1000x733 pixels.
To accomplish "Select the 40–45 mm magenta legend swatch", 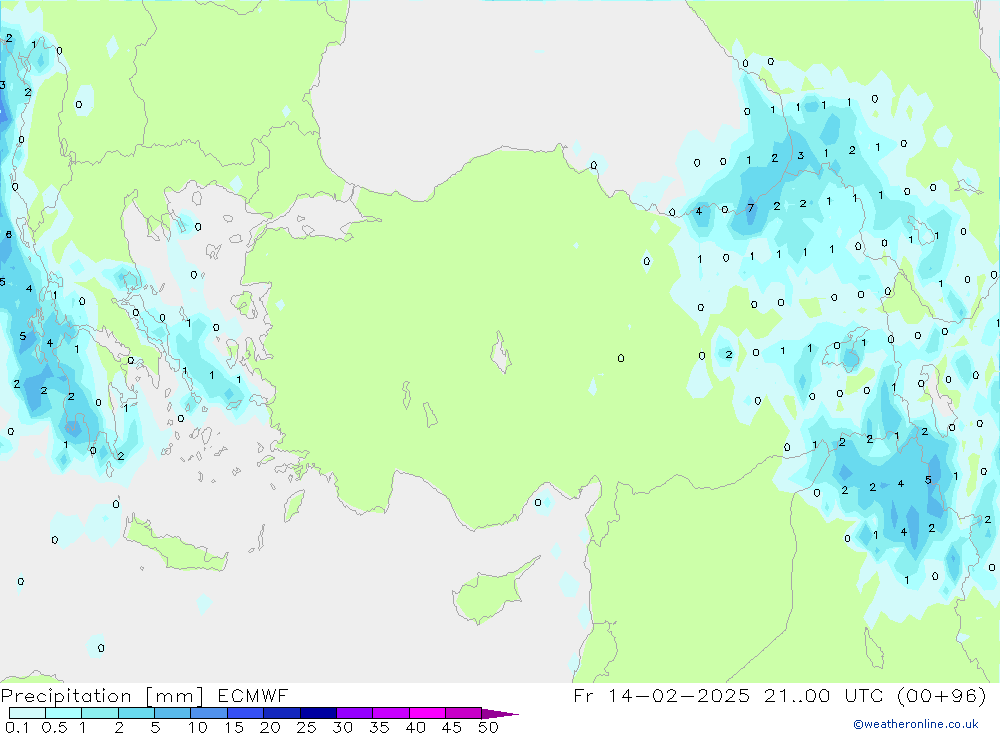I will pyautogui.click(x=427, y=713).
